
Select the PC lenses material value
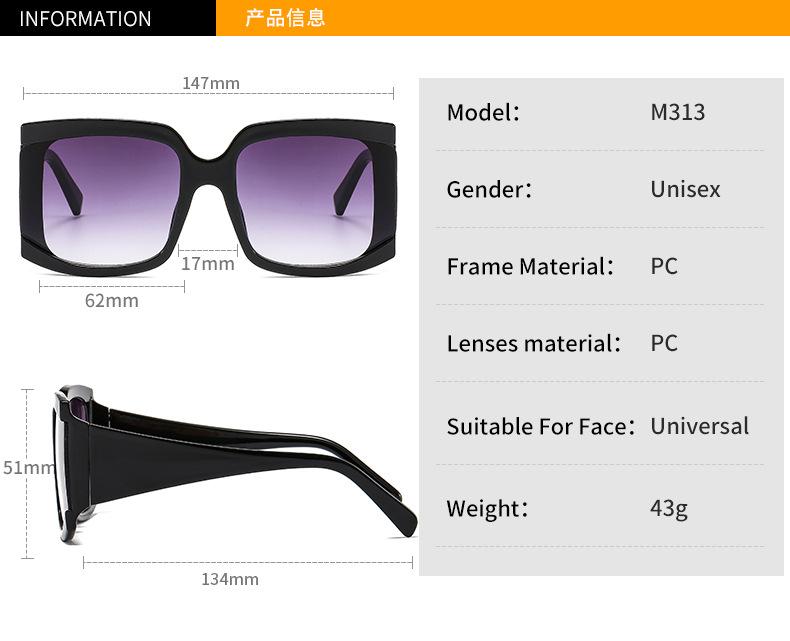coord(664,343)
